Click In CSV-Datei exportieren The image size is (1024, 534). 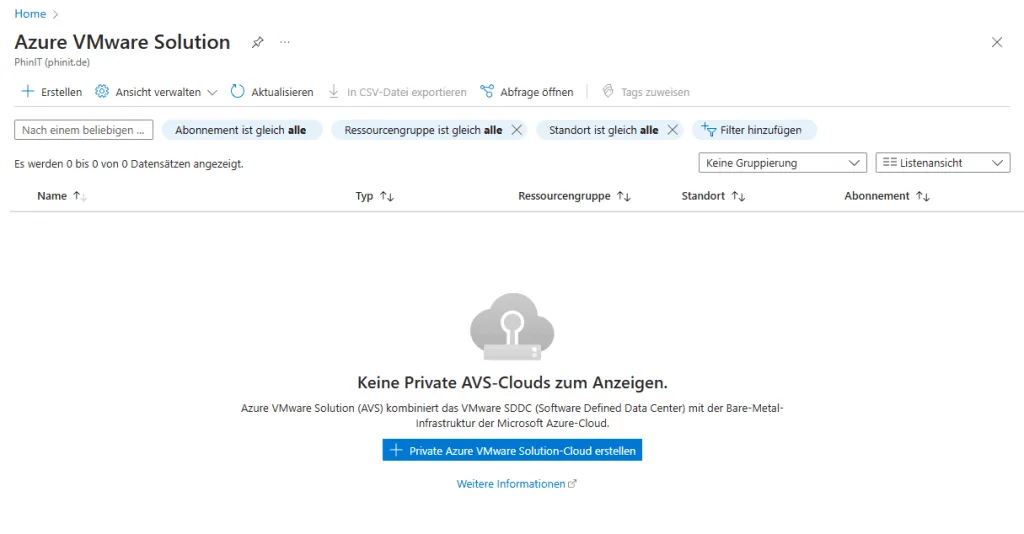pos(397,92)
